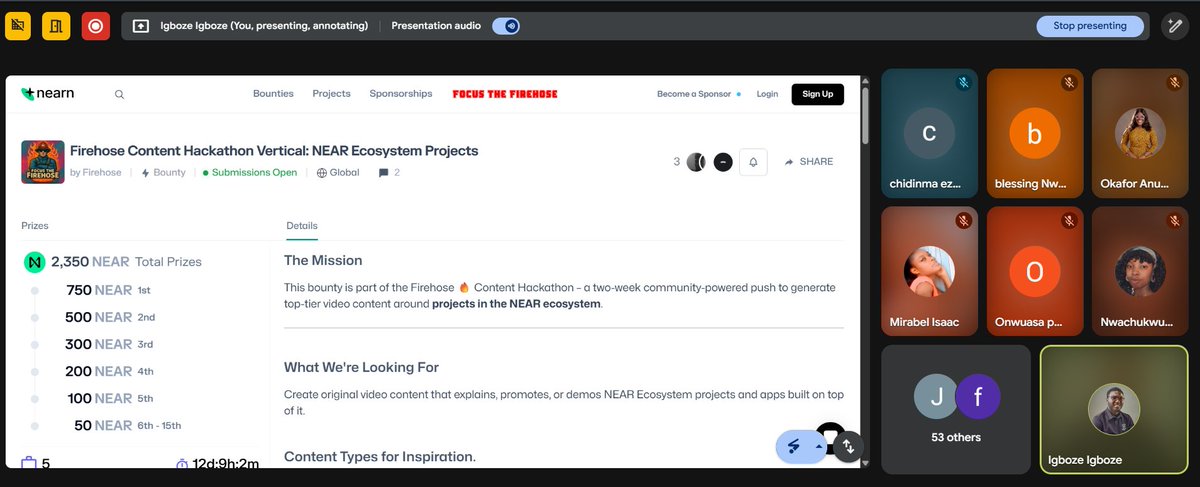Click the bounty title heading
The width and height of the screenshot is (1200, 487).
coord(274,151)
